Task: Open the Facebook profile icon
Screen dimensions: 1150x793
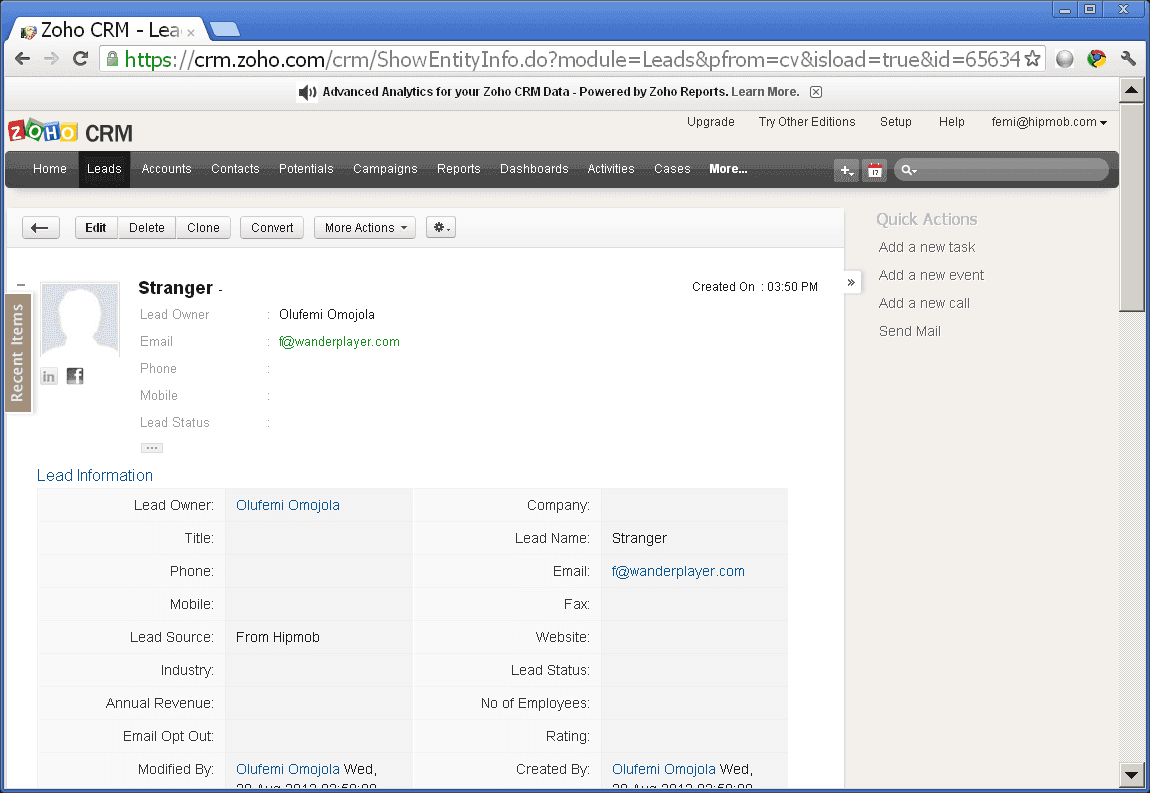Action: (75, 376)
